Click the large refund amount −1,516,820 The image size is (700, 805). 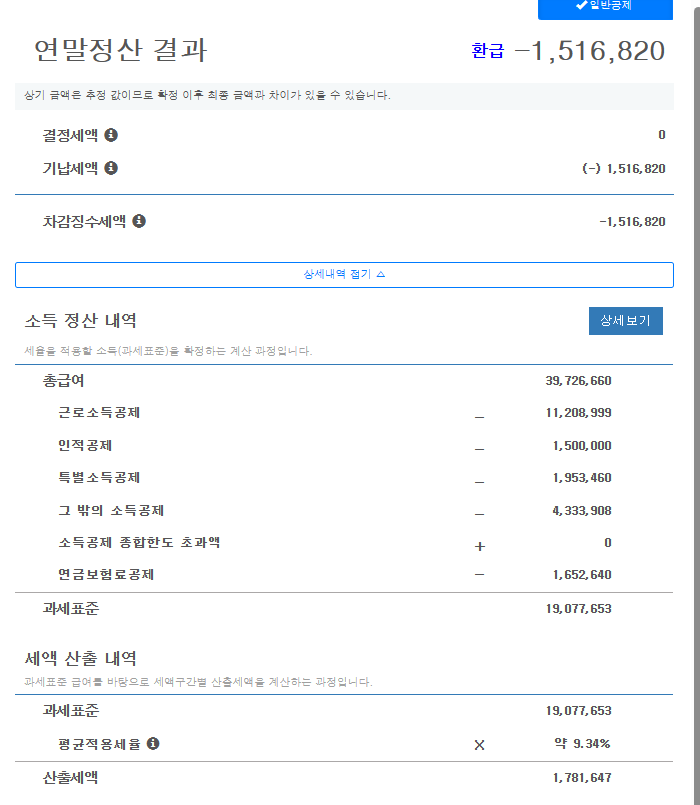(590, 51)
